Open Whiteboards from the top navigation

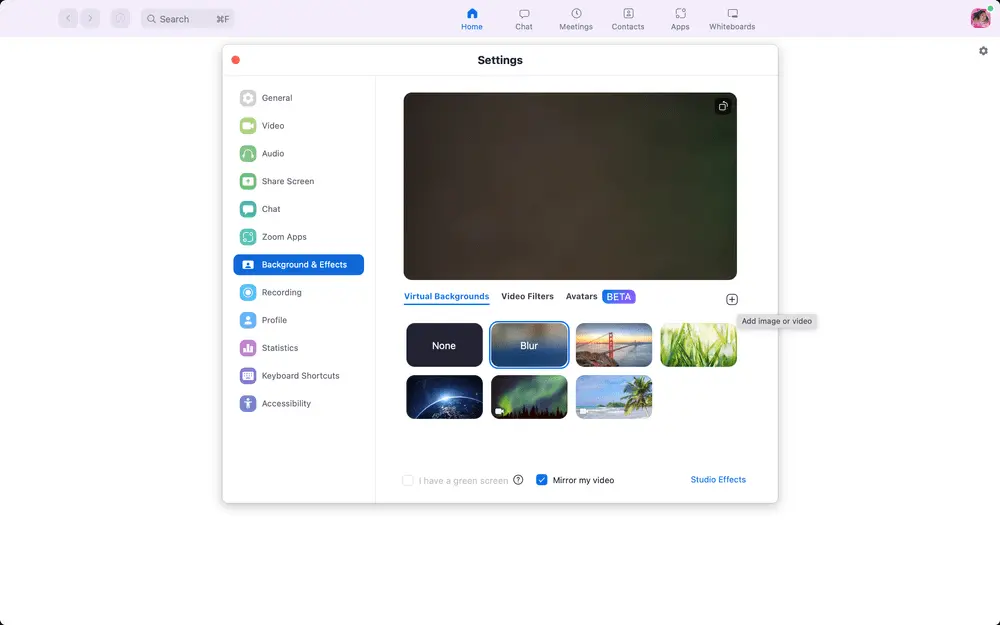(x=731, y=18)
